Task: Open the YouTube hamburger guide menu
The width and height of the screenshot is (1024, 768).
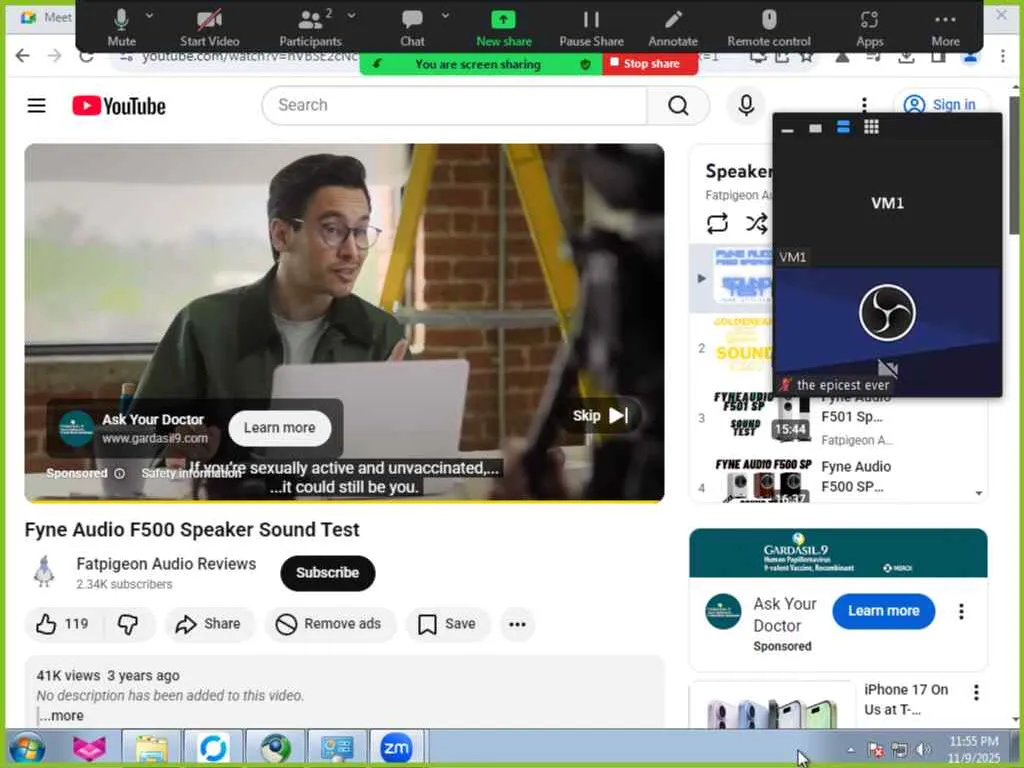Action: point(37,105)
